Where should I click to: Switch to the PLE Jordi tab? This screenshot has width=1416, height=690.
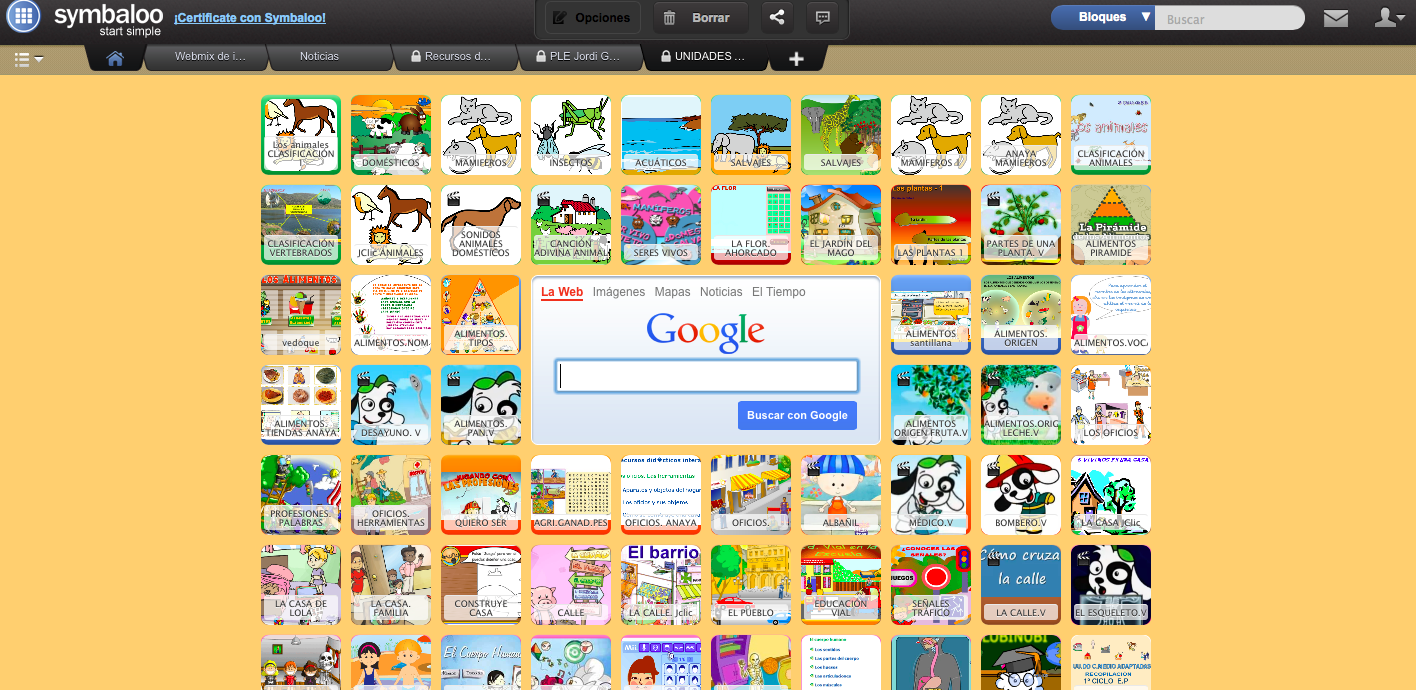point(577,57)
